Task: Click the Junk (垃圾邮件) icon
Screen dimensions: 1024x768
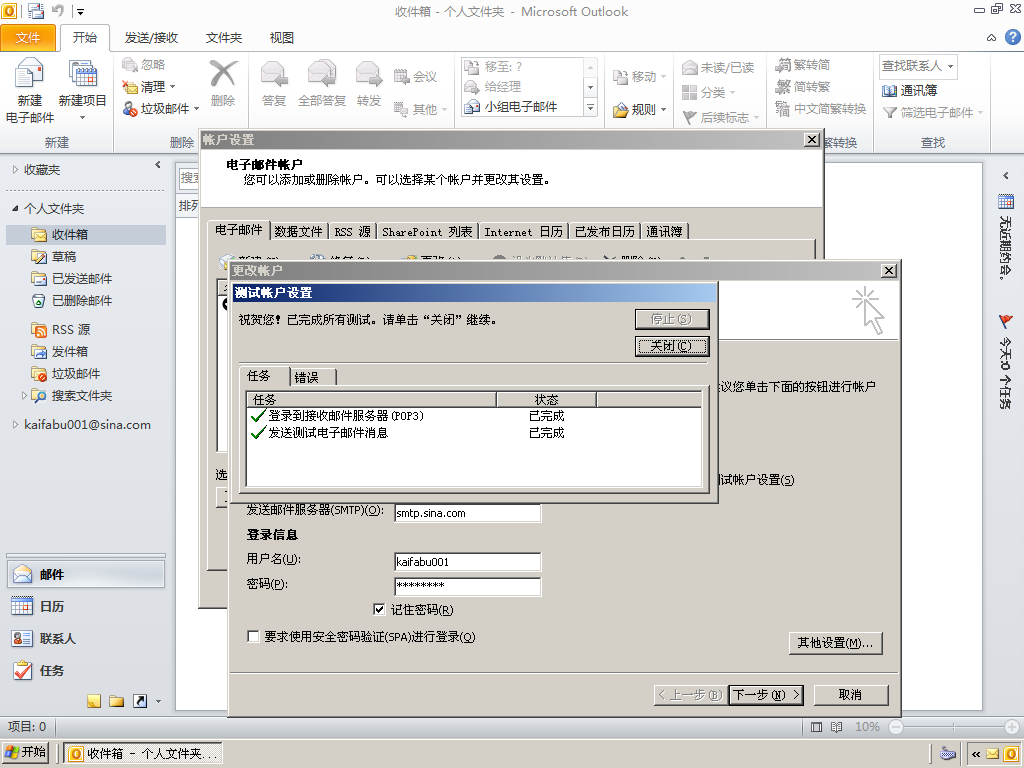Action: click(130, 108)
